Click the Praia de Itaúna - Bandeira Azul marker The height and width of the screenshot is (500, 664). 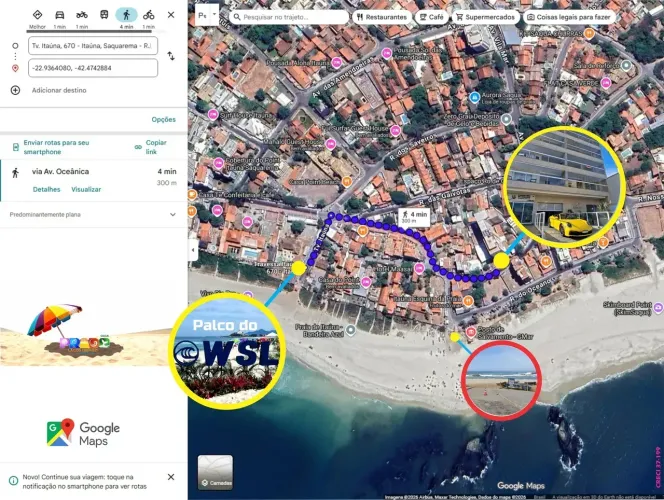coord(350,329)
